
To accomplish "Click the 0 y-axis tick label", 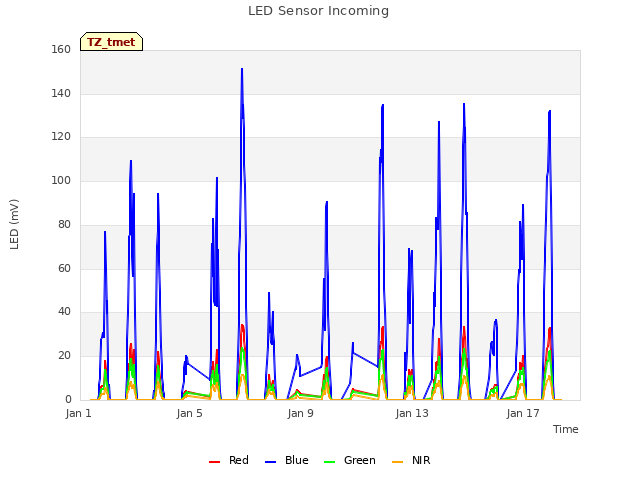I will coord(68,400).
